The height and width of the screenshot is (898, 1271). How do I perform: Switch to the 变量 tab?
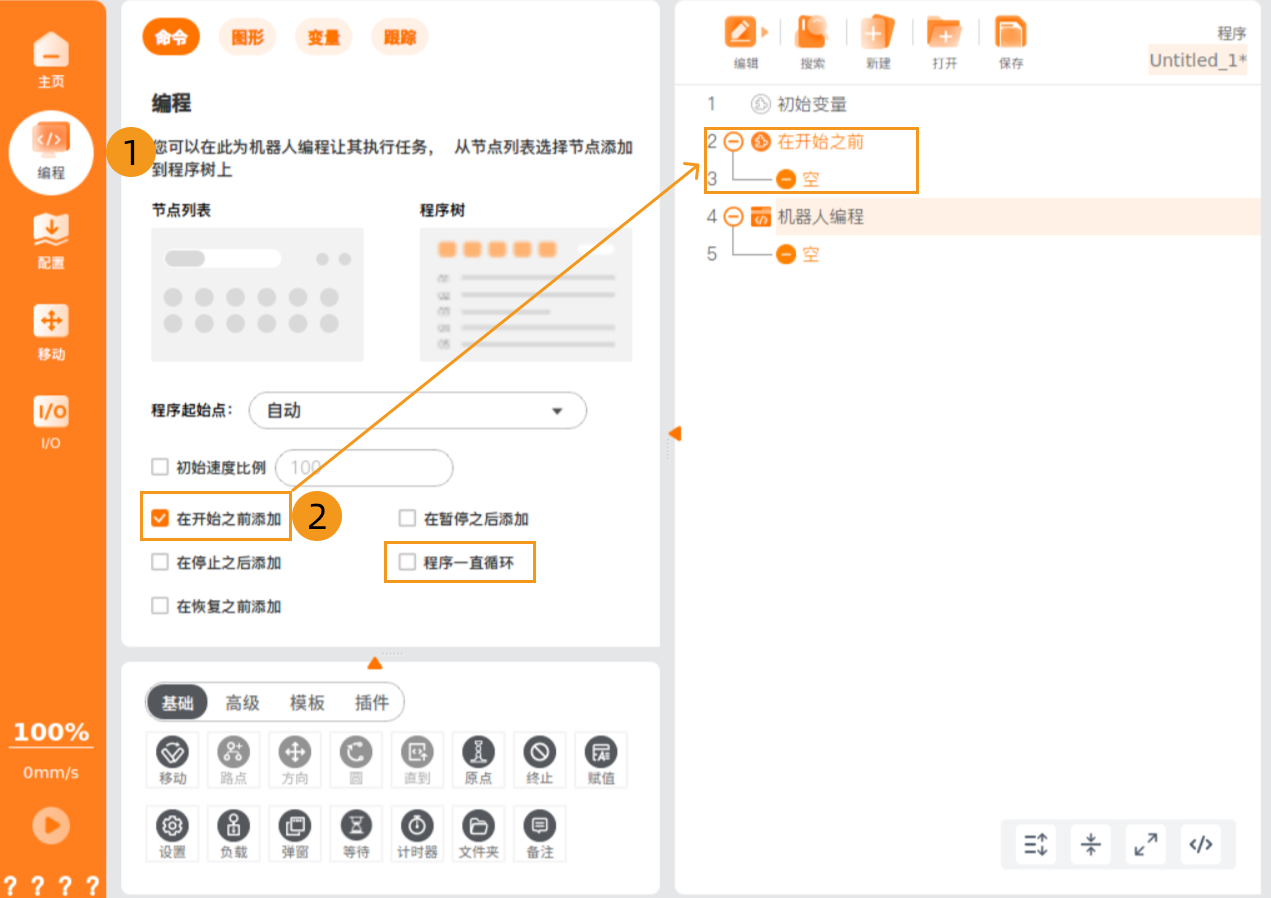[324, 38]
